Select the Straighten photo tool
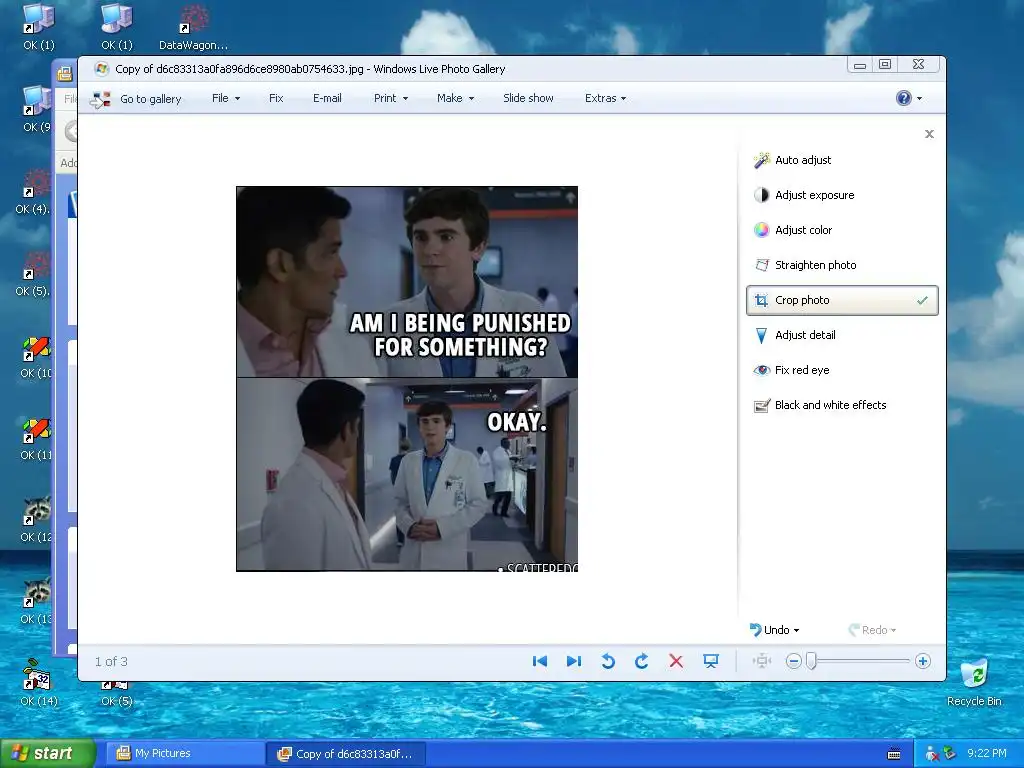 [805, 265]
